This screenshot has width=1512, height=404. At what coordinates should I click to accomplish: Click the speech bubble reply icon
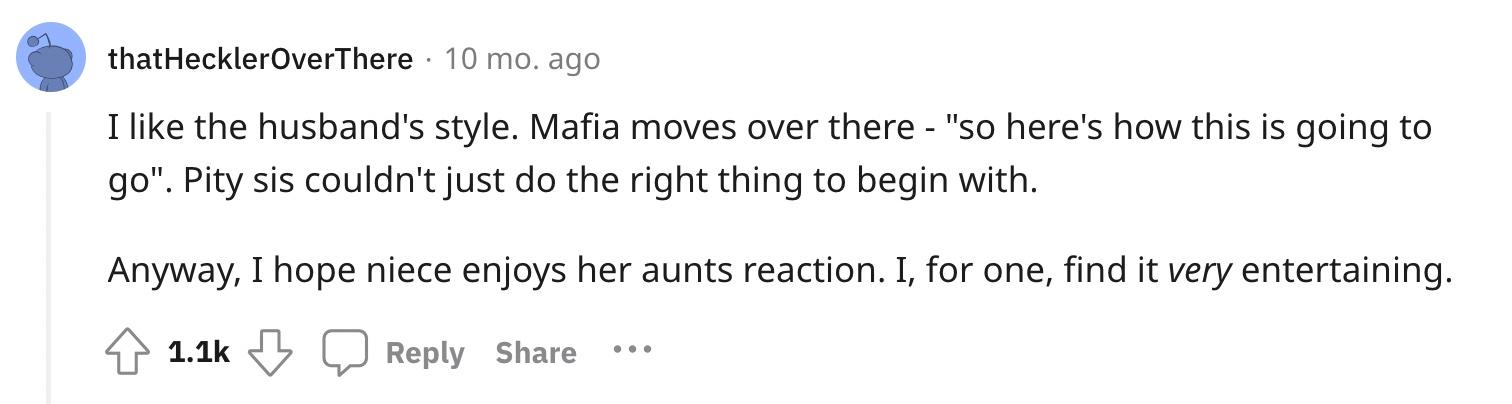click(x=344, y=352)
